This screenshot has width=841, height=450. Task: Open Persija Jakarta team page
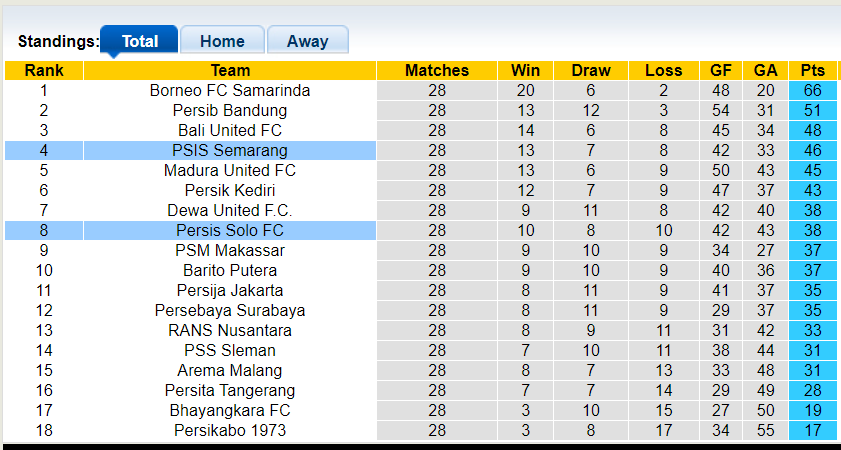click(230, 290)
